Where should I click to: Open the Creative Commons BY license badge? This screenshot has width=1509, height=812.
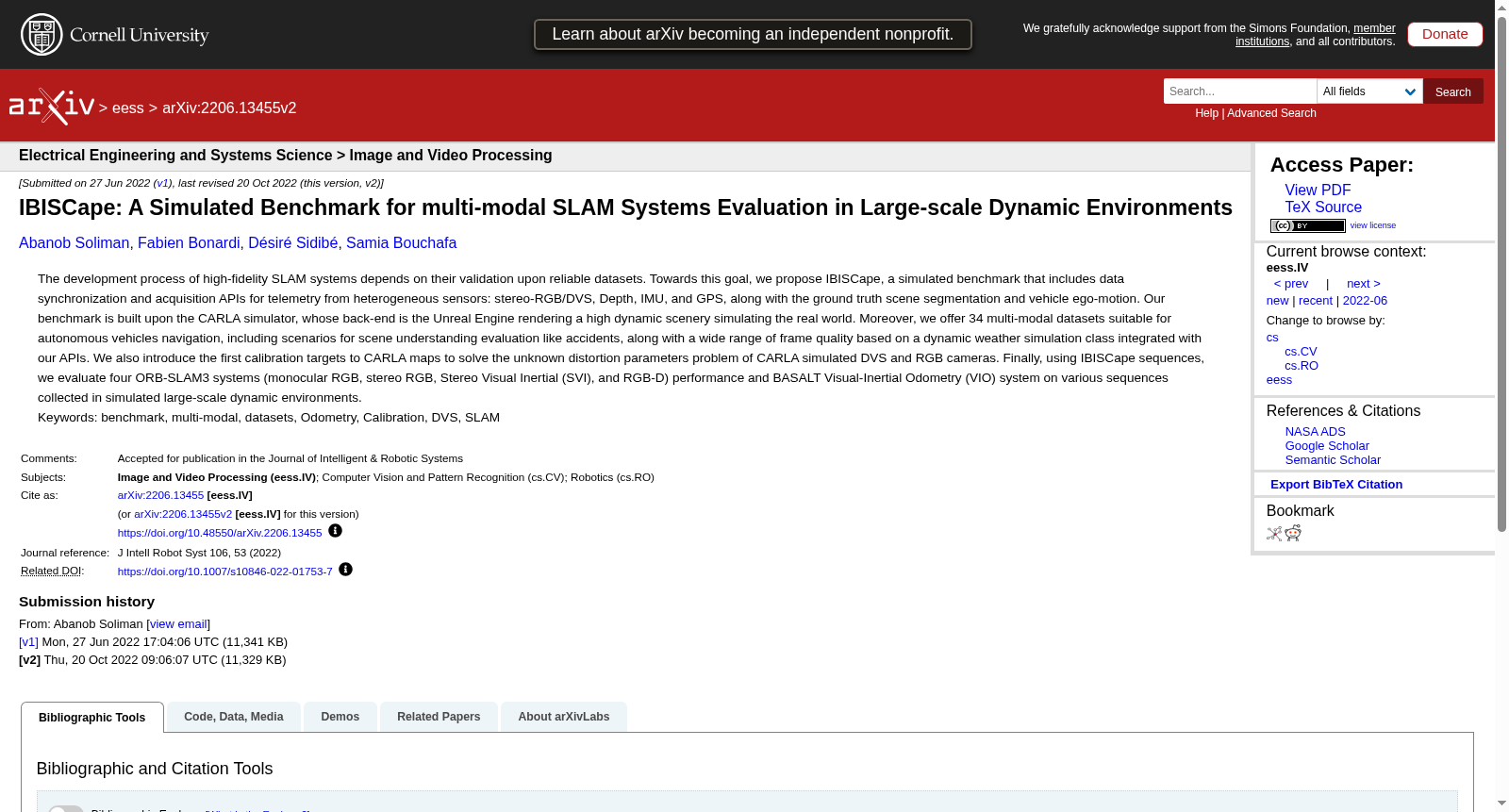point(1307,225)
